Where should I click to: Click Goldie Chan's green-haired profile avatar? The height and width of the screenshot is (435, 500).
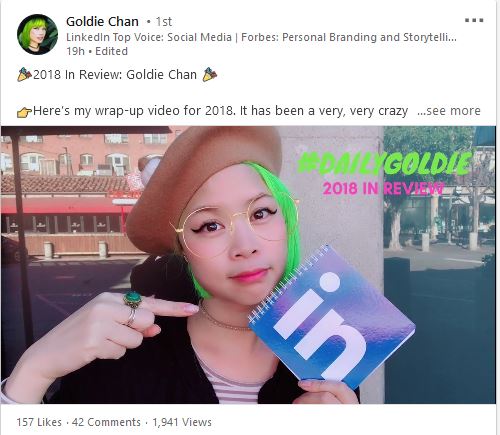pyautogui.click(x=37, y=34)
